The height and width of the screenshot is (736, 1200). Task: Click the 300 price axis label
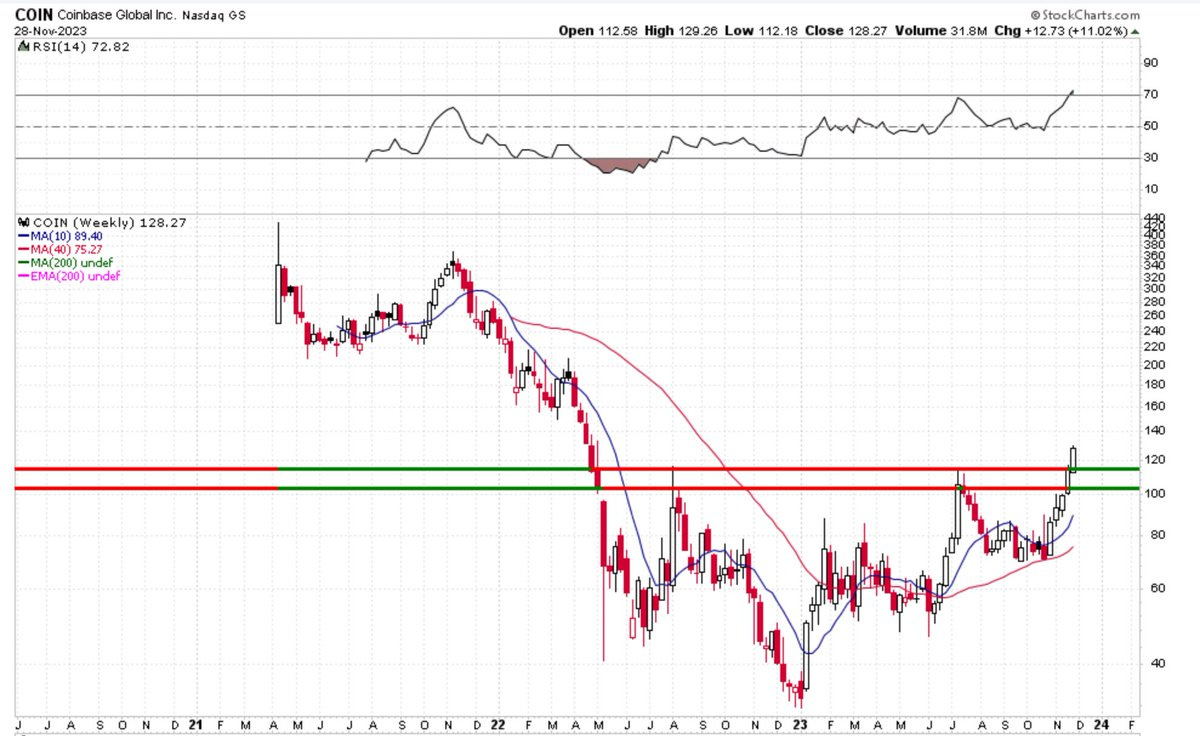click(1154, 289)
